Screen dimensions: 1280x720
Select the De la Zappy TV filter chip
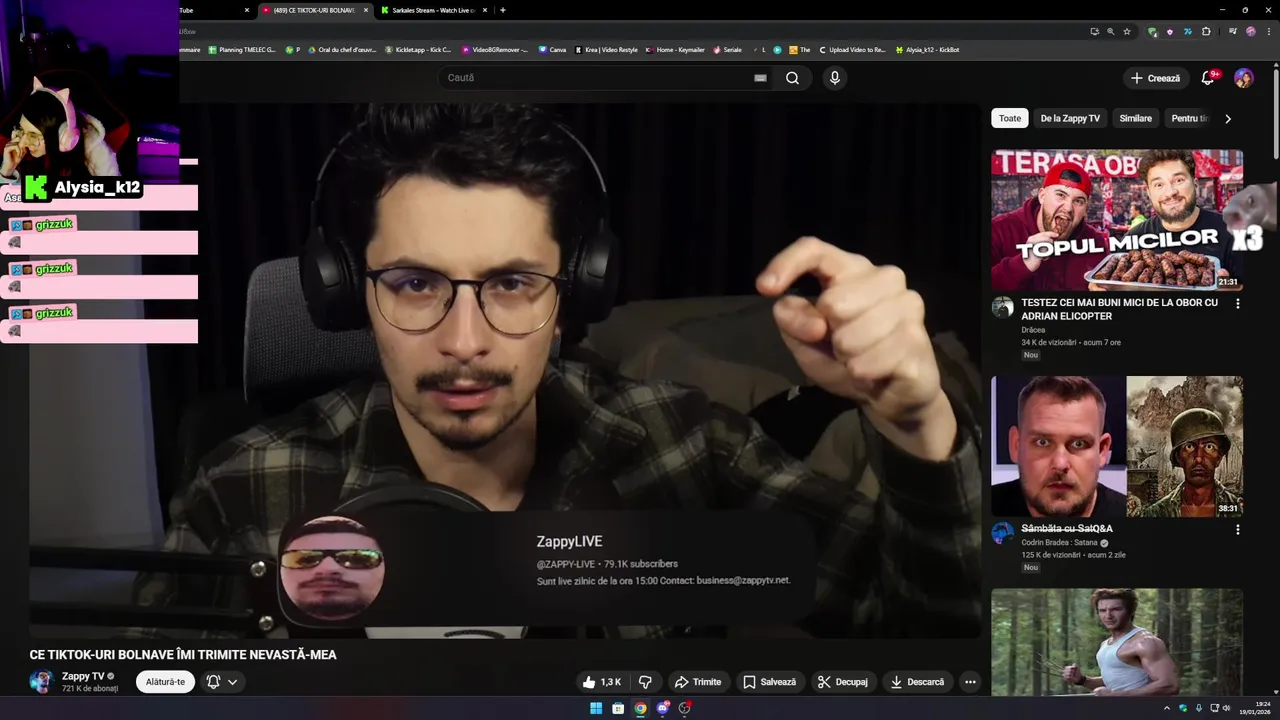tap(1070, 118)
